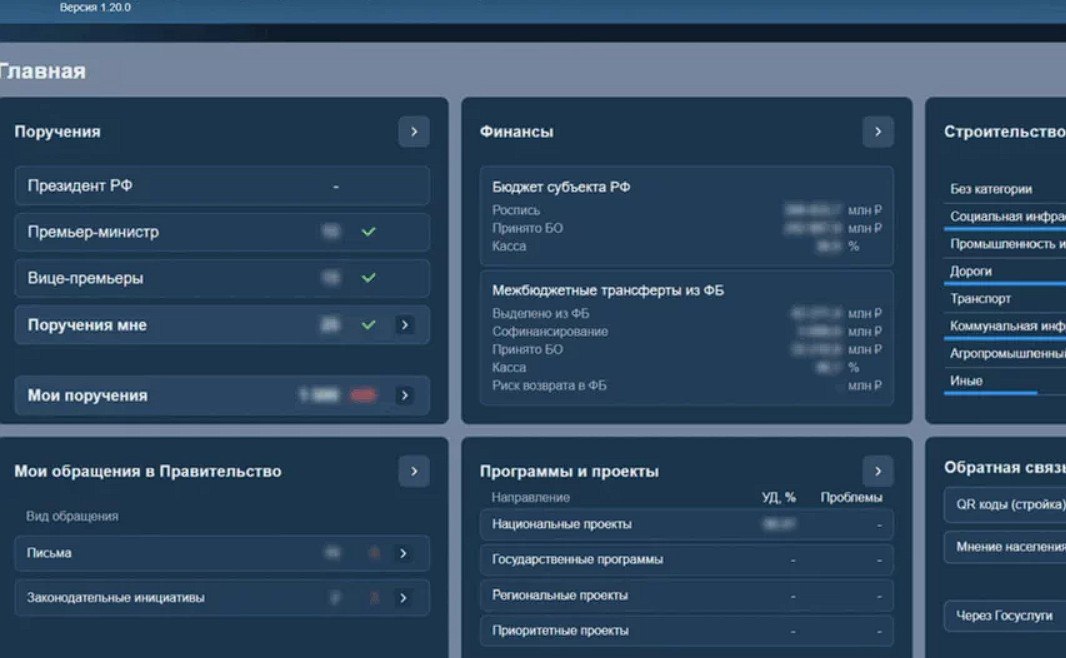Click the green checkmark beside Премьер-министр
Image resolution: width=1066 pixels, height=658 pixels.
368,232
